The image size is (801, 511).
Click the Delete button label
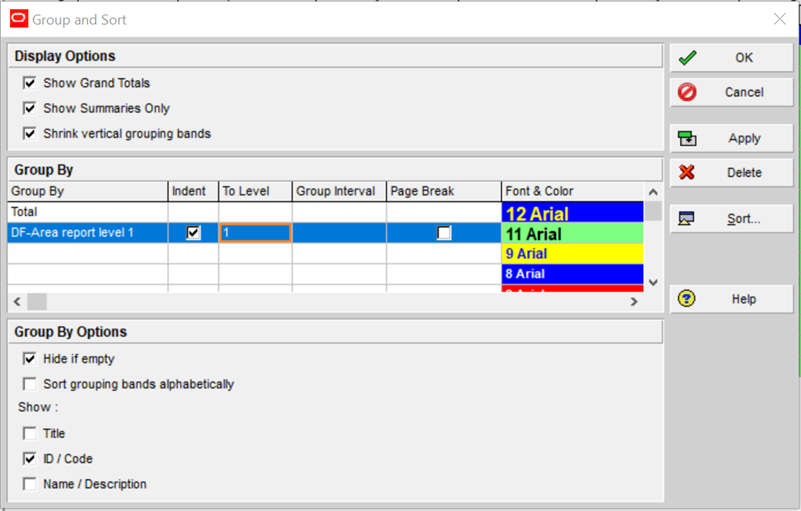click(744, 173)
